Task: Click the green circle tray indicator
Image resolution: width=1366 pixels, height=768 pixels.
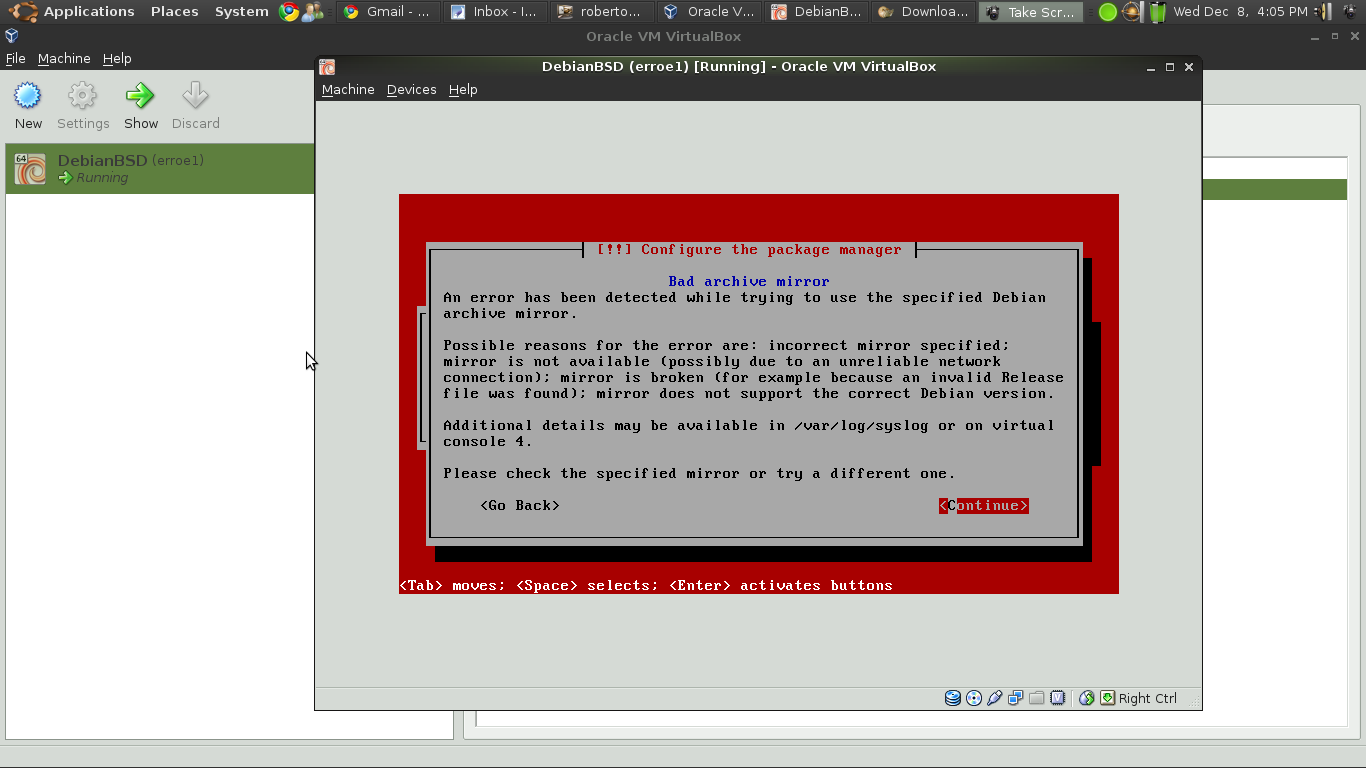Action: point(1107,12)
